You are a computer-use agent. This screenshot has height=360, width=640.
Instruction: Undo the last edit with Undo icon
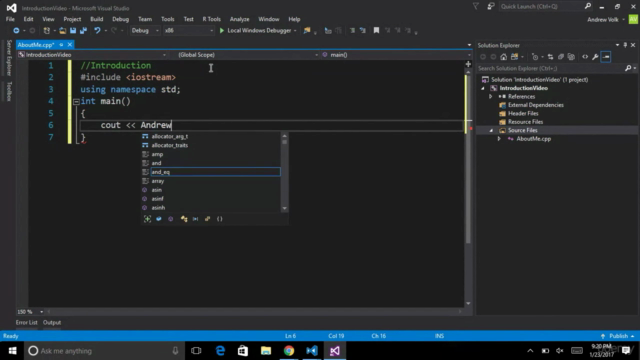97,31
